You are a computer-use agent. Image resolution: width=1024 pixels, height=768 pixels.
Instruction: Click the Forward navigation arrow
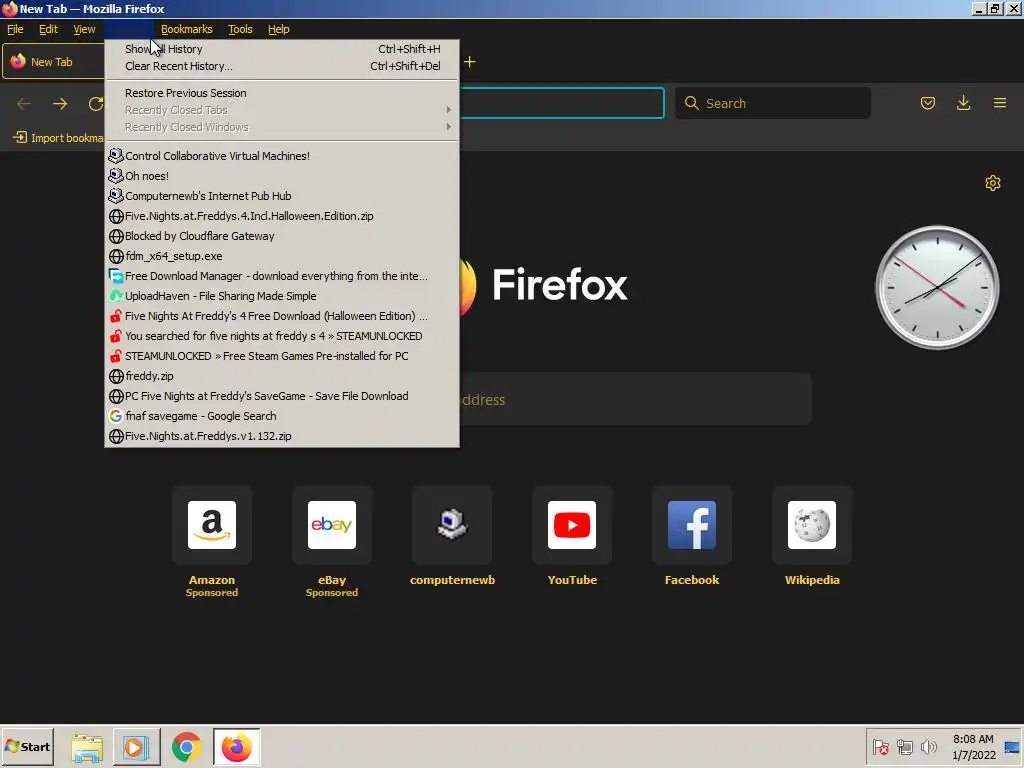(x=60, y=103)
